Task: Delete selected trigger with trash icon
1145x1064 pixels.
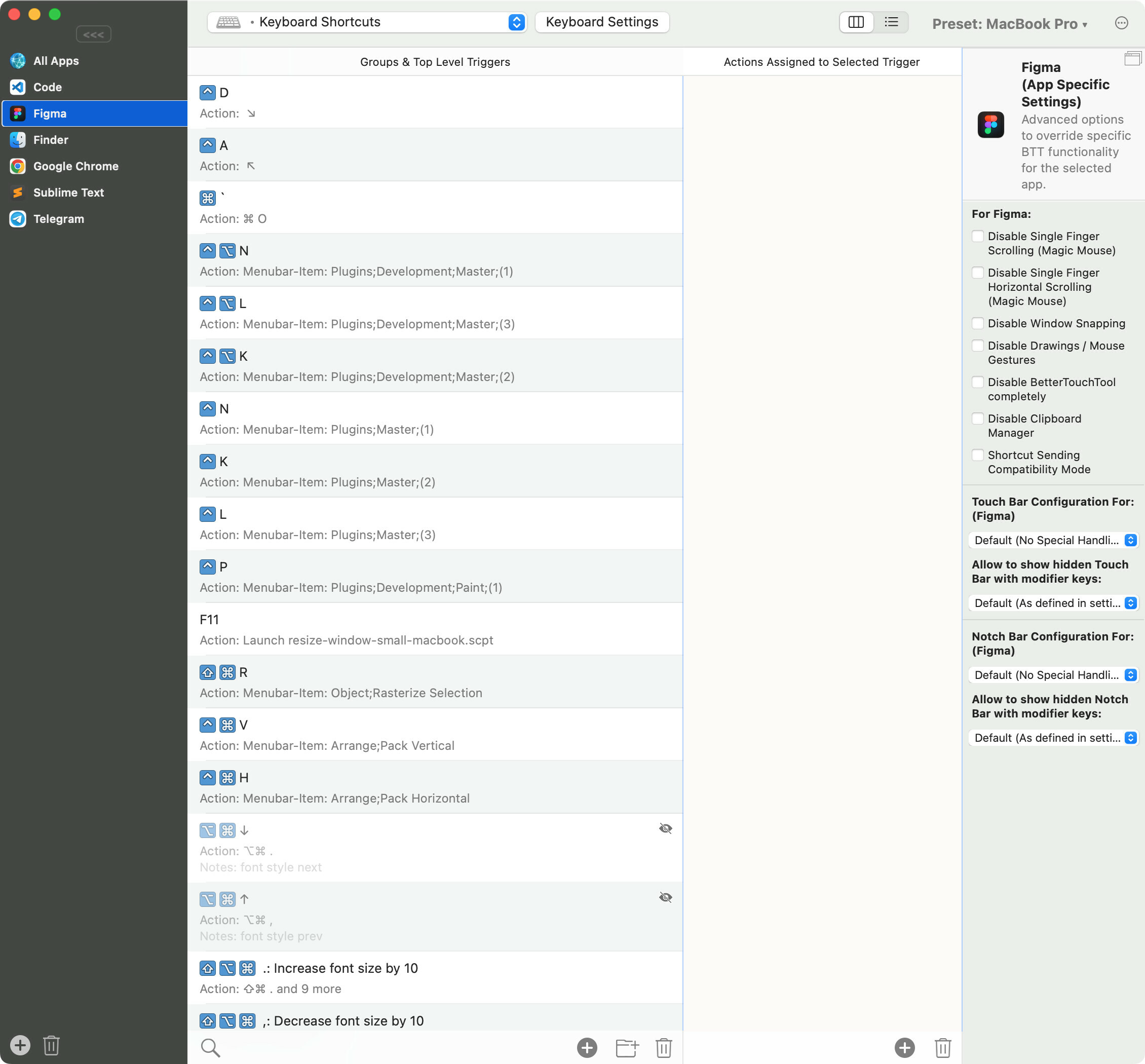Action: pyautogui.click(x=663, y=1047)
